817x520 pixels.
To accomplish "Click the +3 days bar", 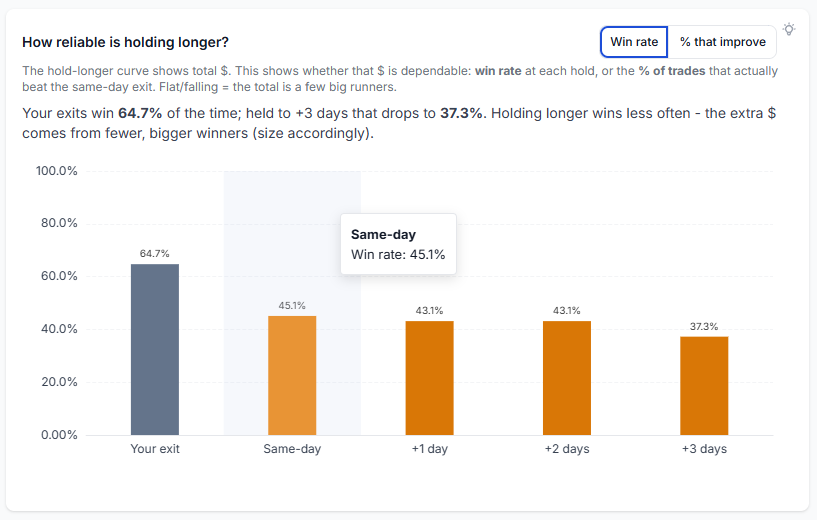I will pos(704,386).
